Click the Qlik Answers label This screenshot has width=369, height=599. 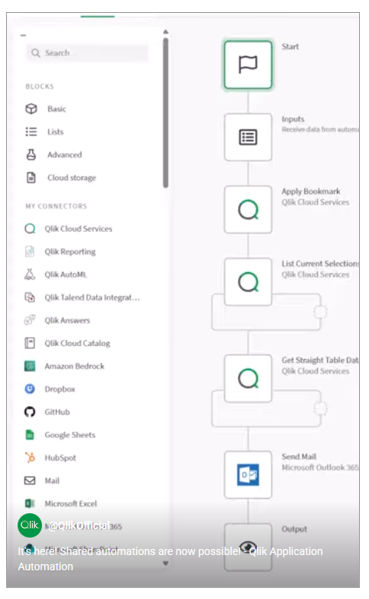(x=67, y=320)
